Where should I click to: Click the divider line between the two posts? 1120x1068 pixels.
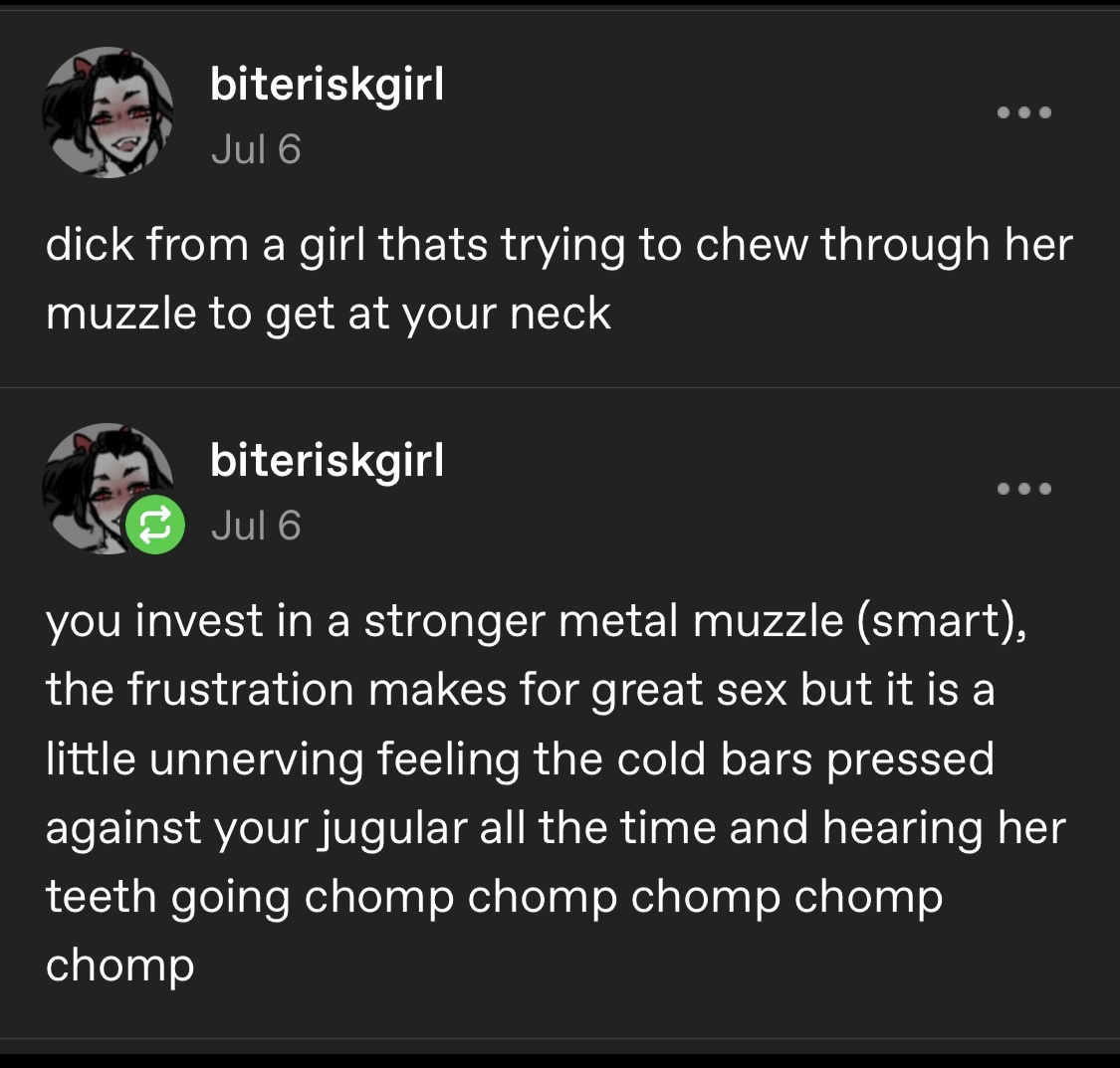click(x=560, y=387)
